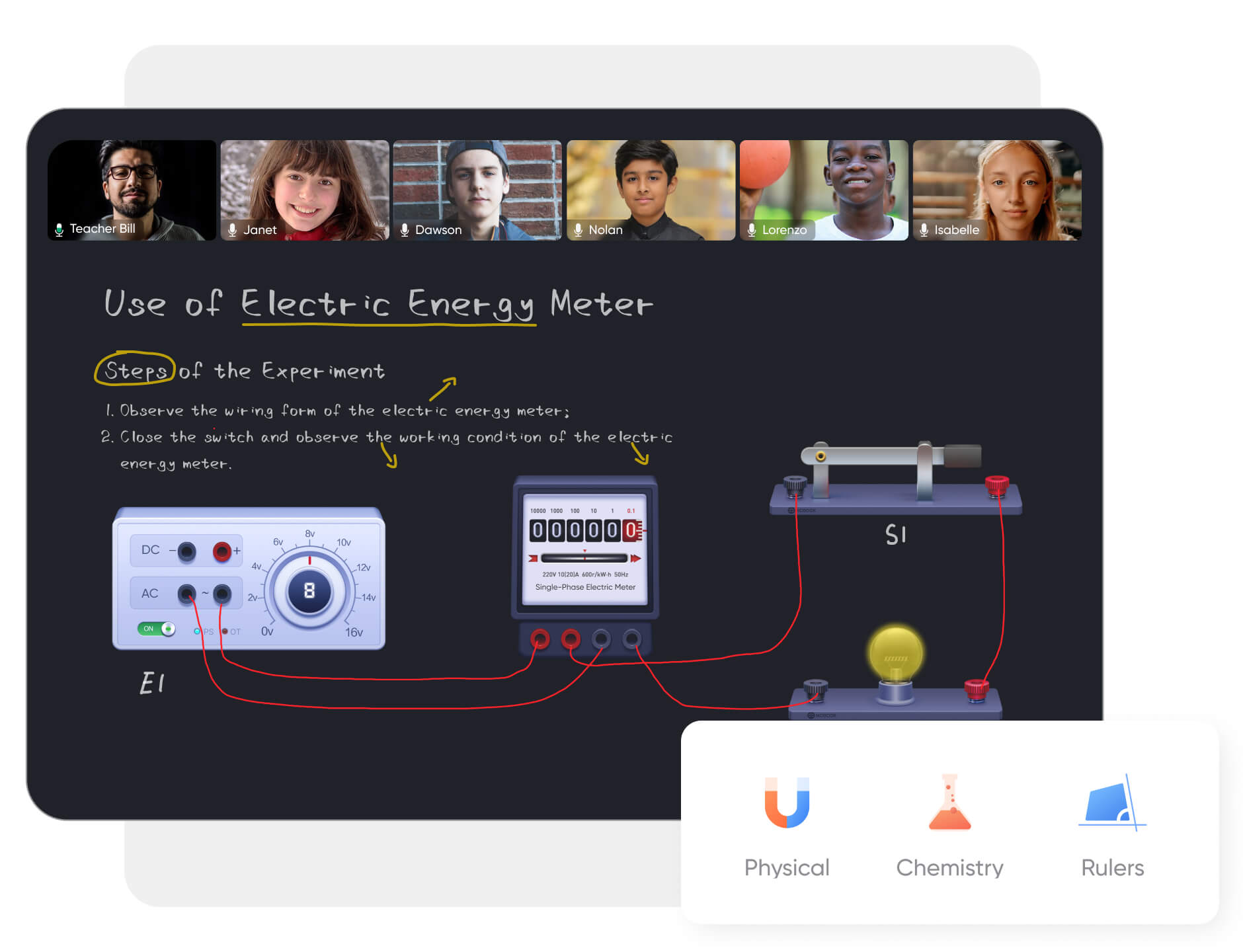Click the first red meter terminal
Screen dimensions: 1243x952
coord(540,639)
